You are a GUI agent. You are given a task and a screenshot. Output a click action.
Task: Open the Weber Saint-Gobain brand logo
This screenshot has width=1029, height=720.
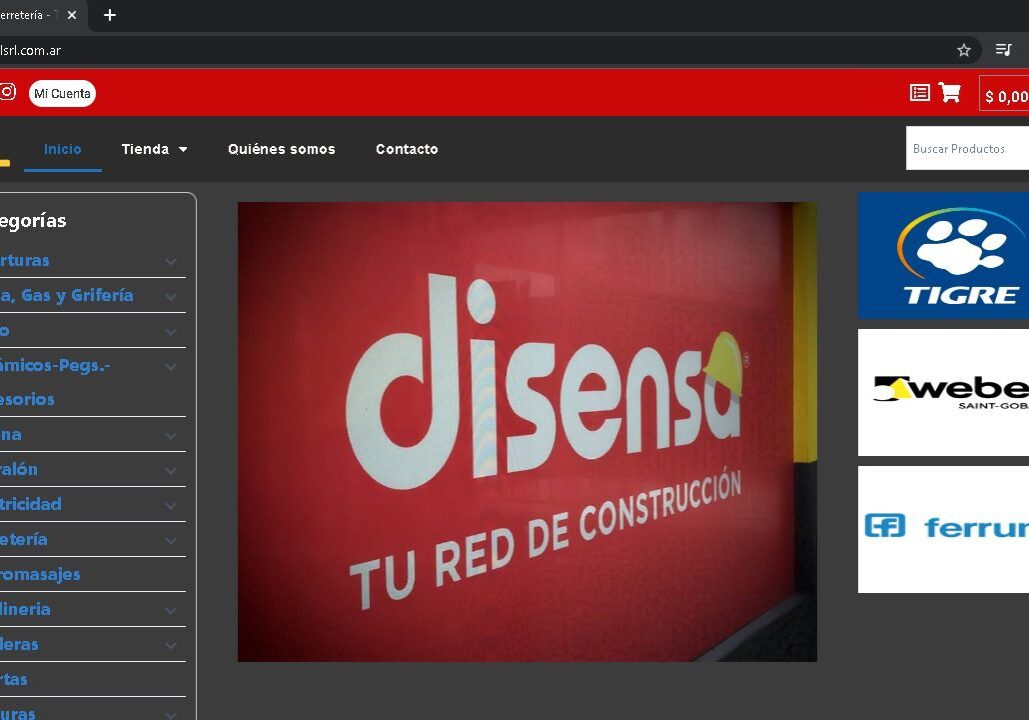pos(943,392)
